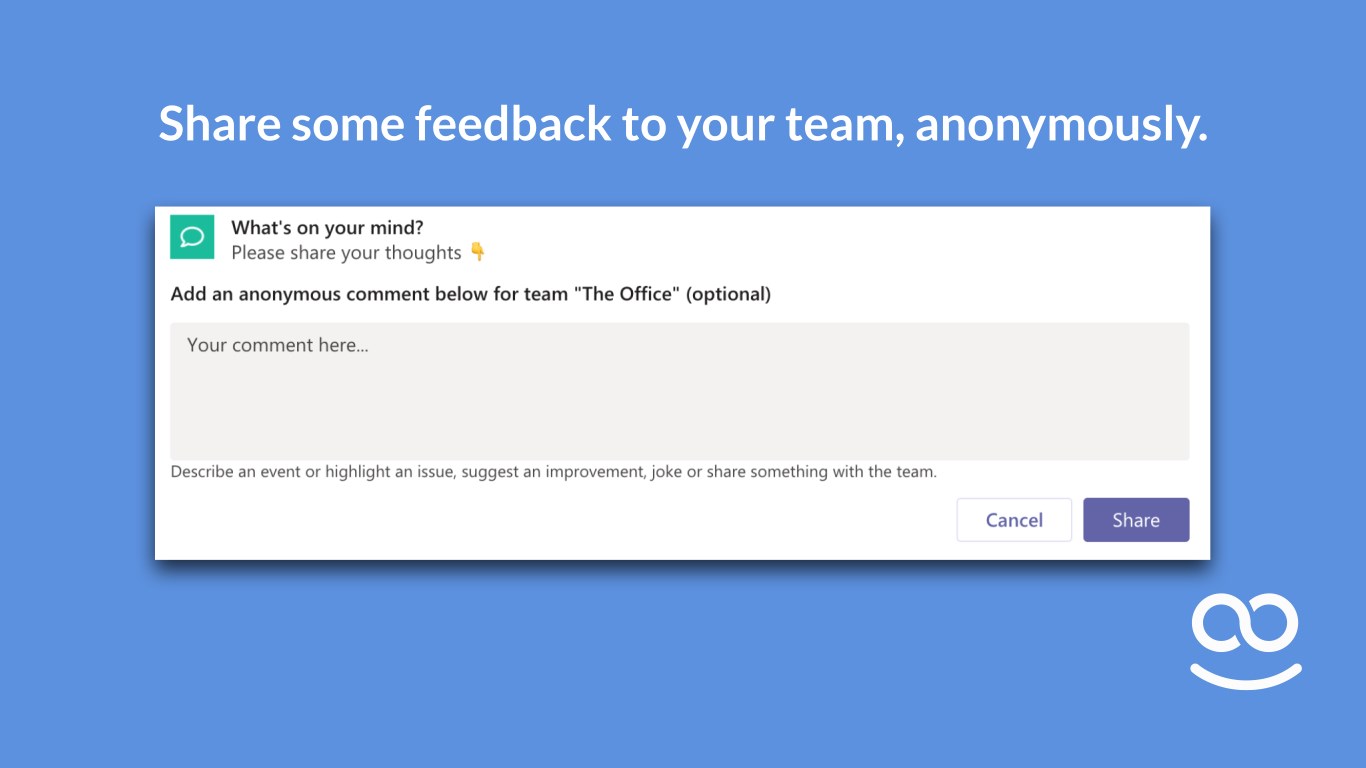Click the "Your comment here..." placeholder text
This screenshot has width=1366, height=768.
click(x=277, y=345)
